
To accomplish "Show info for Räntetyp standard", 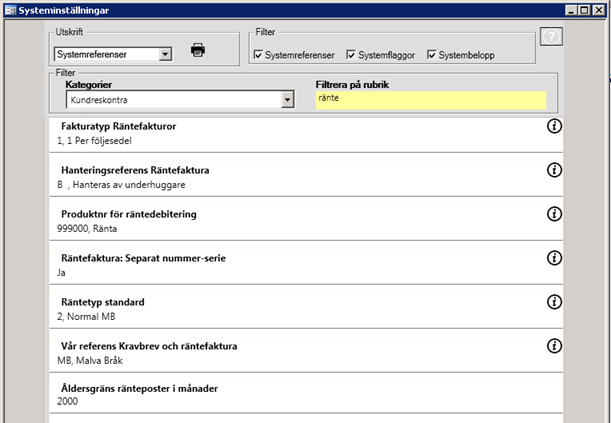I will [x=556, y=302].
